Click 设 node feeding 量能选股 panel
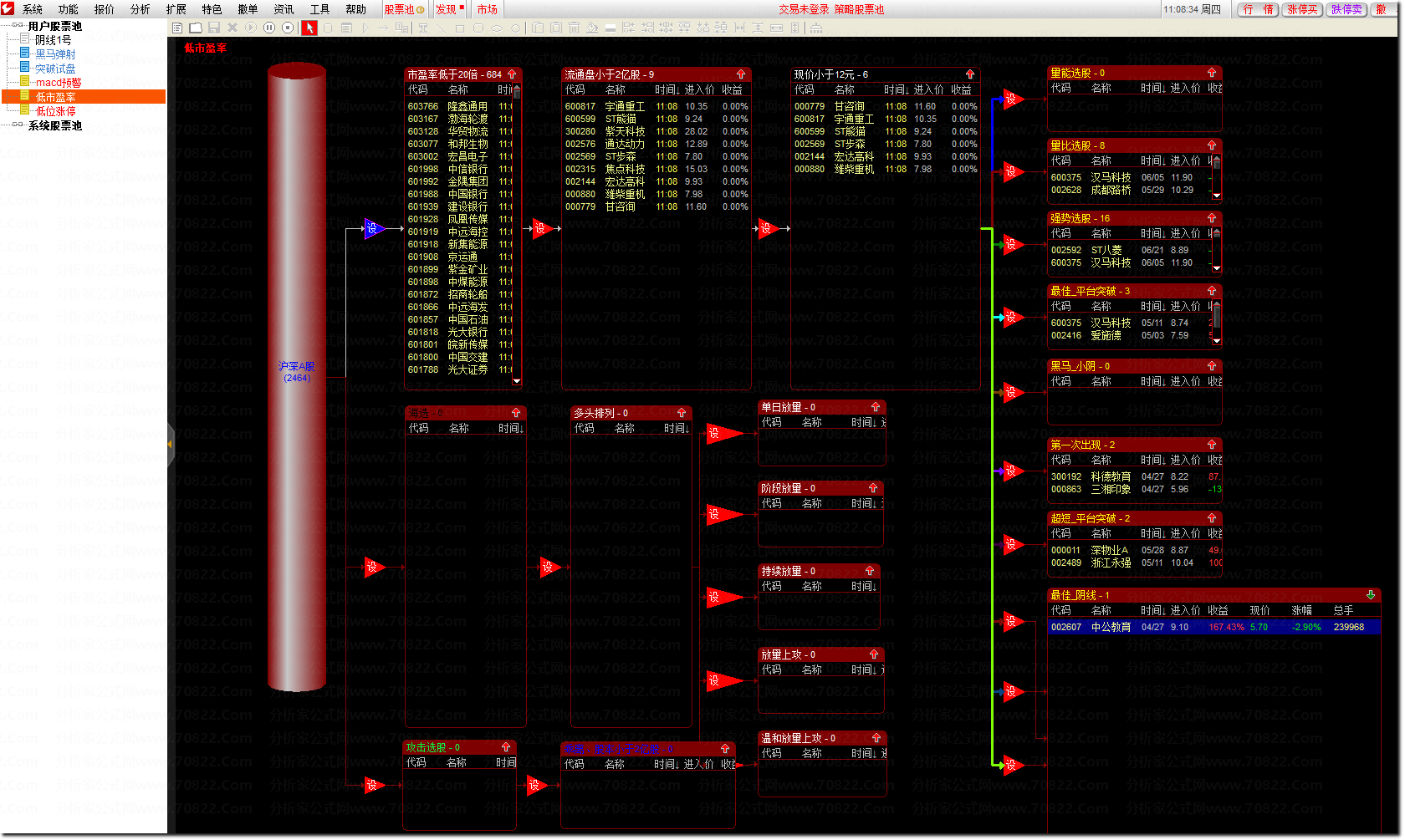 (1012, 99)
